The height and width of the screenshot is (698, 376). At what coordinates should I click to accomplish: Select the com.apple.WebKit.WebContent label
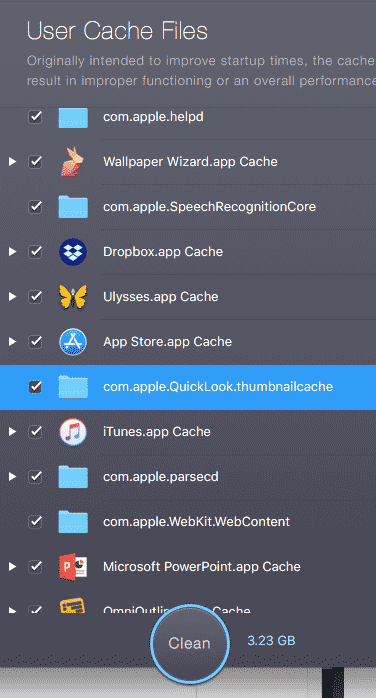click(x=197, y=521)
